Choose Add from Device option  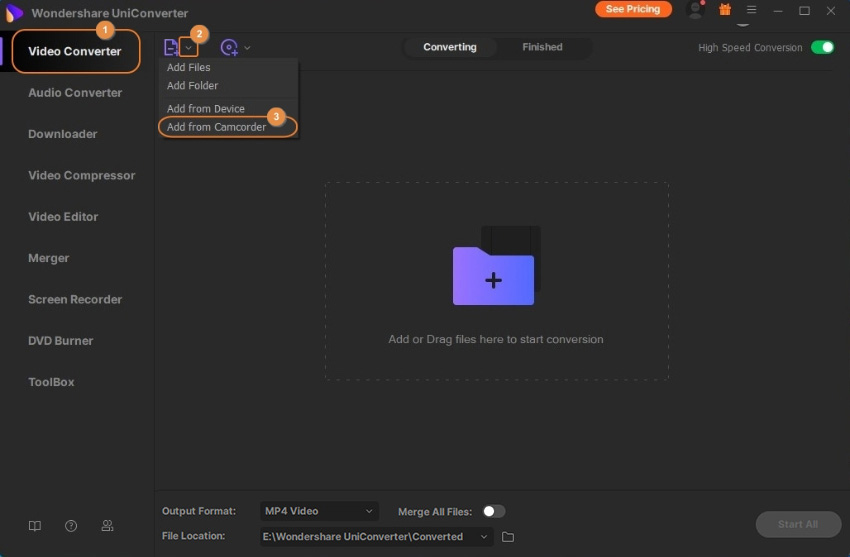pyautogui.click(x=205, y=108)
